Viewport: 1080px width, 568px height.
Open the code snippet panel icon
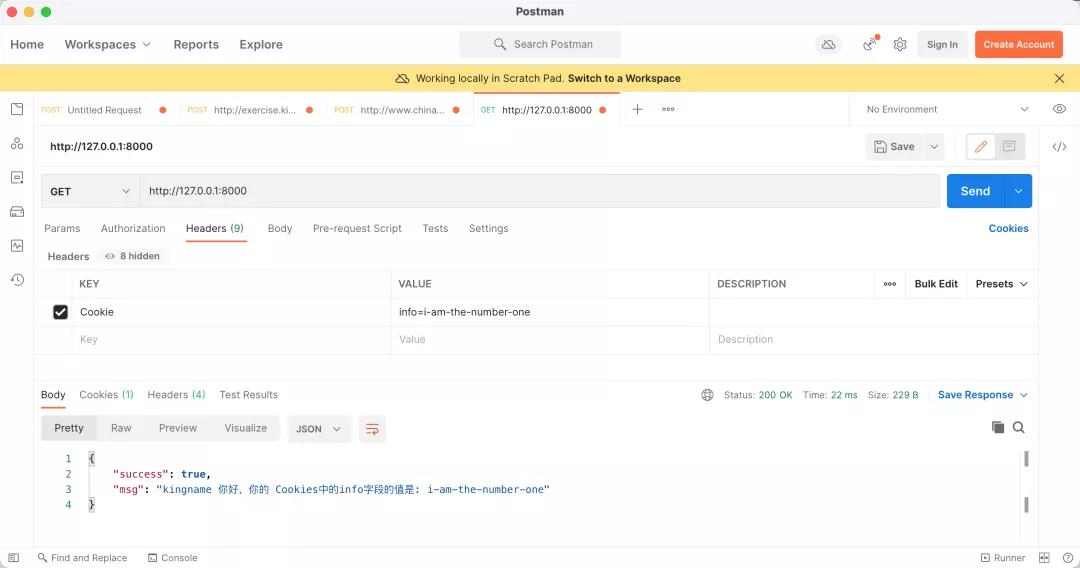(1059, 147)
